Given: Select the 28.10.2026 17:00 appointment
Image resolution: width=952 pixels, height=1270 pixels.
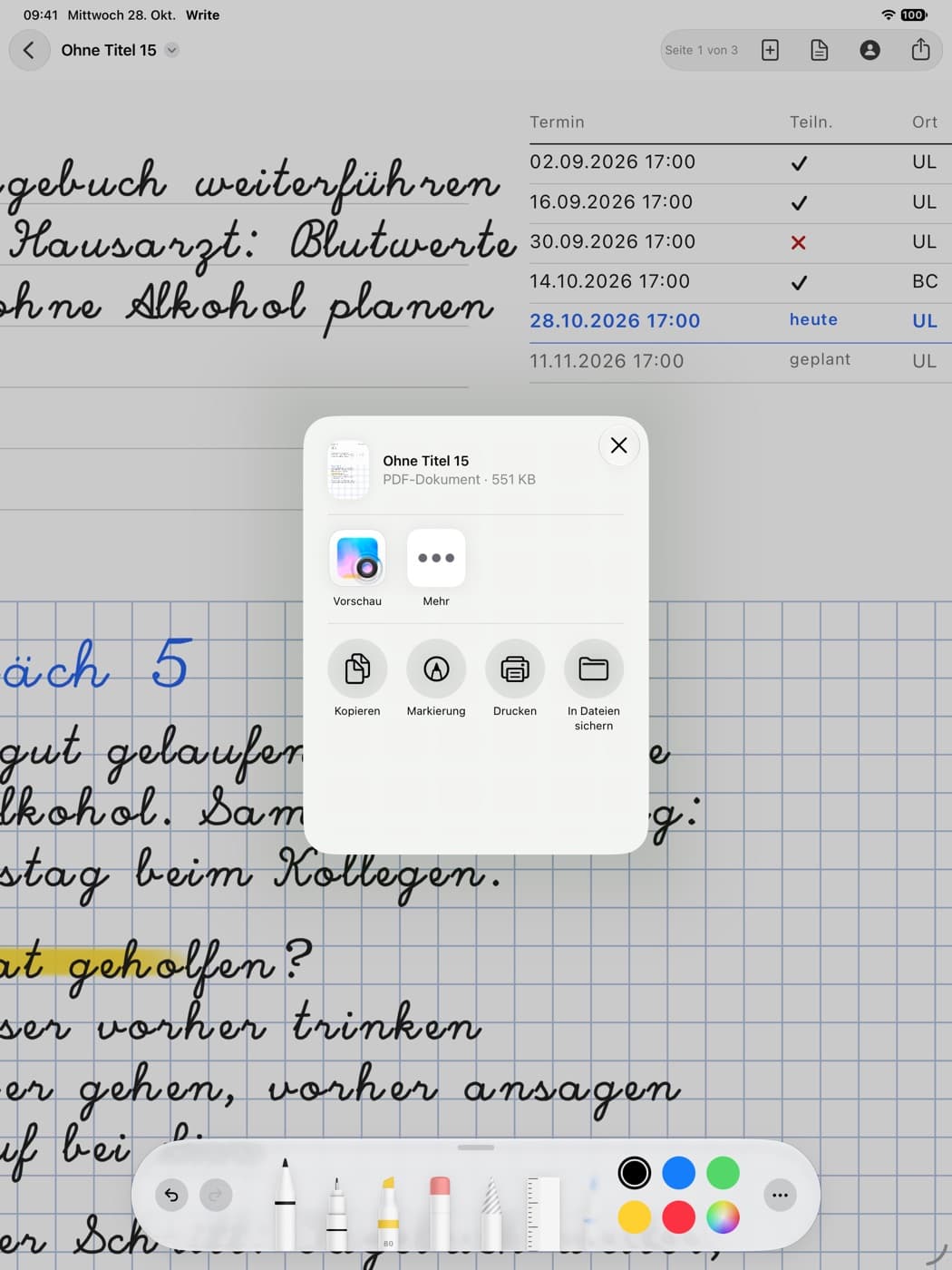Looking at the screenshot, I should [x=615, y=321].
